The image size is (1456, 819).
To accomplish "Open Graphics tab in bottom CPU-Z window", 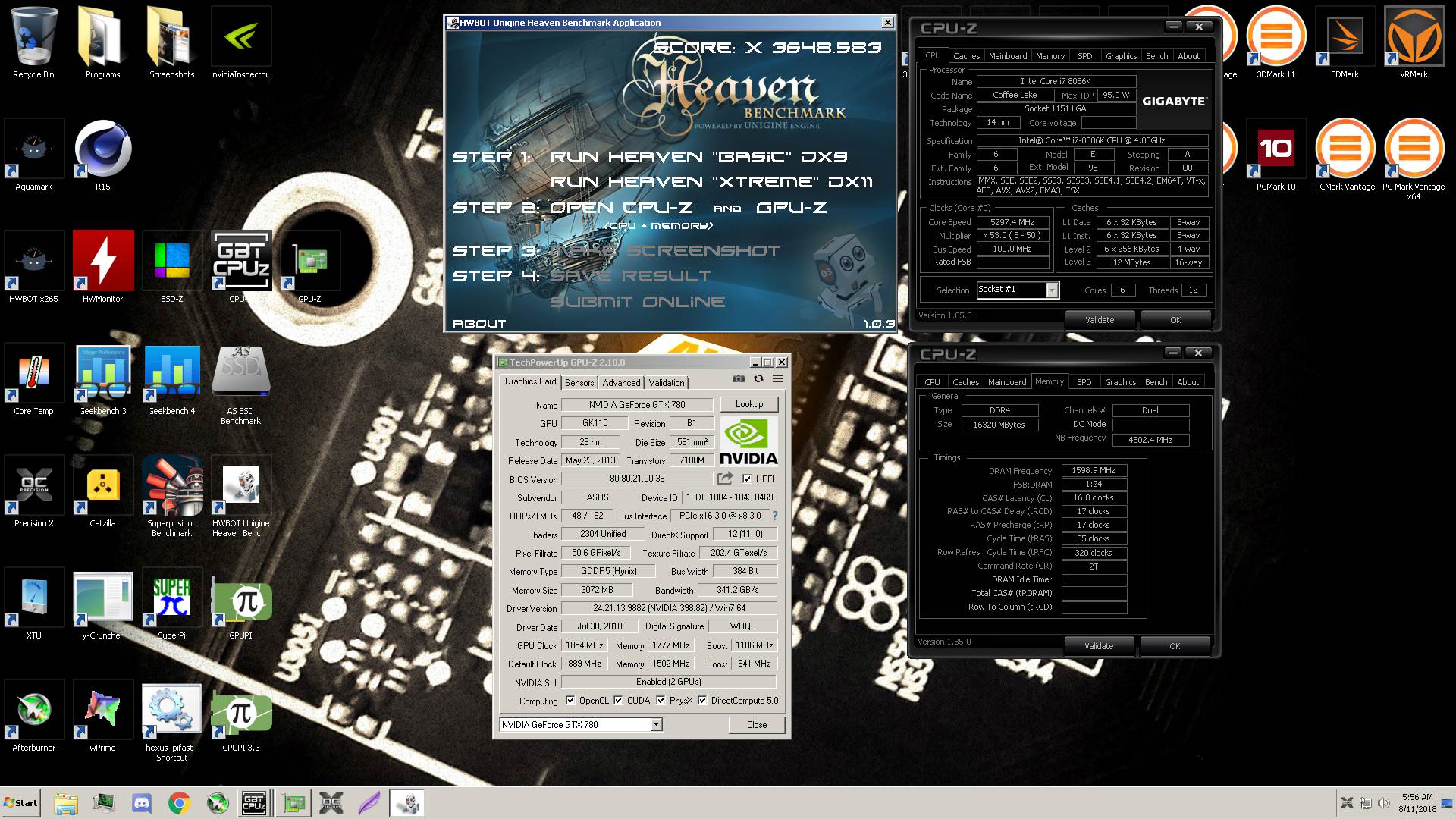I will (1120, 382).
